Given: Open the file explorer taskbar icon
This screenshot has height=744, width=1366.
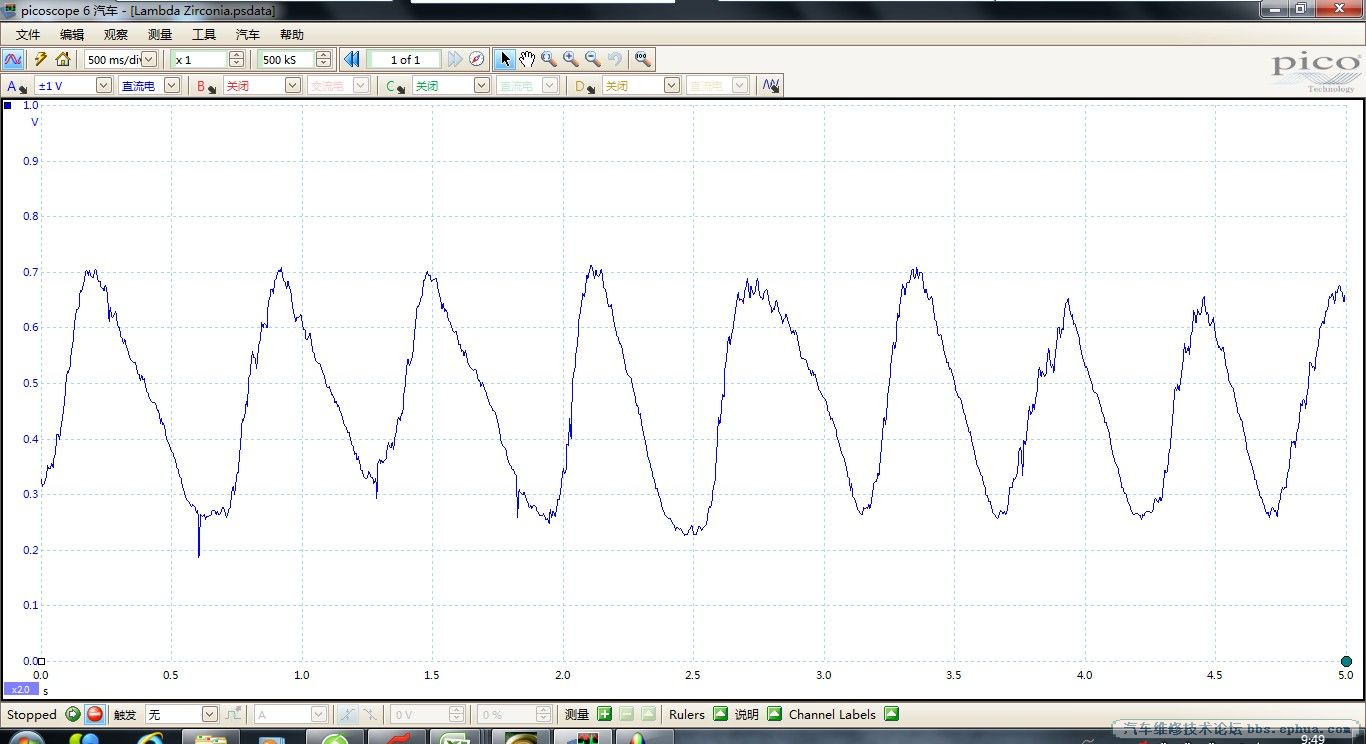Looking at the screenshot, I should coord(211,738).
